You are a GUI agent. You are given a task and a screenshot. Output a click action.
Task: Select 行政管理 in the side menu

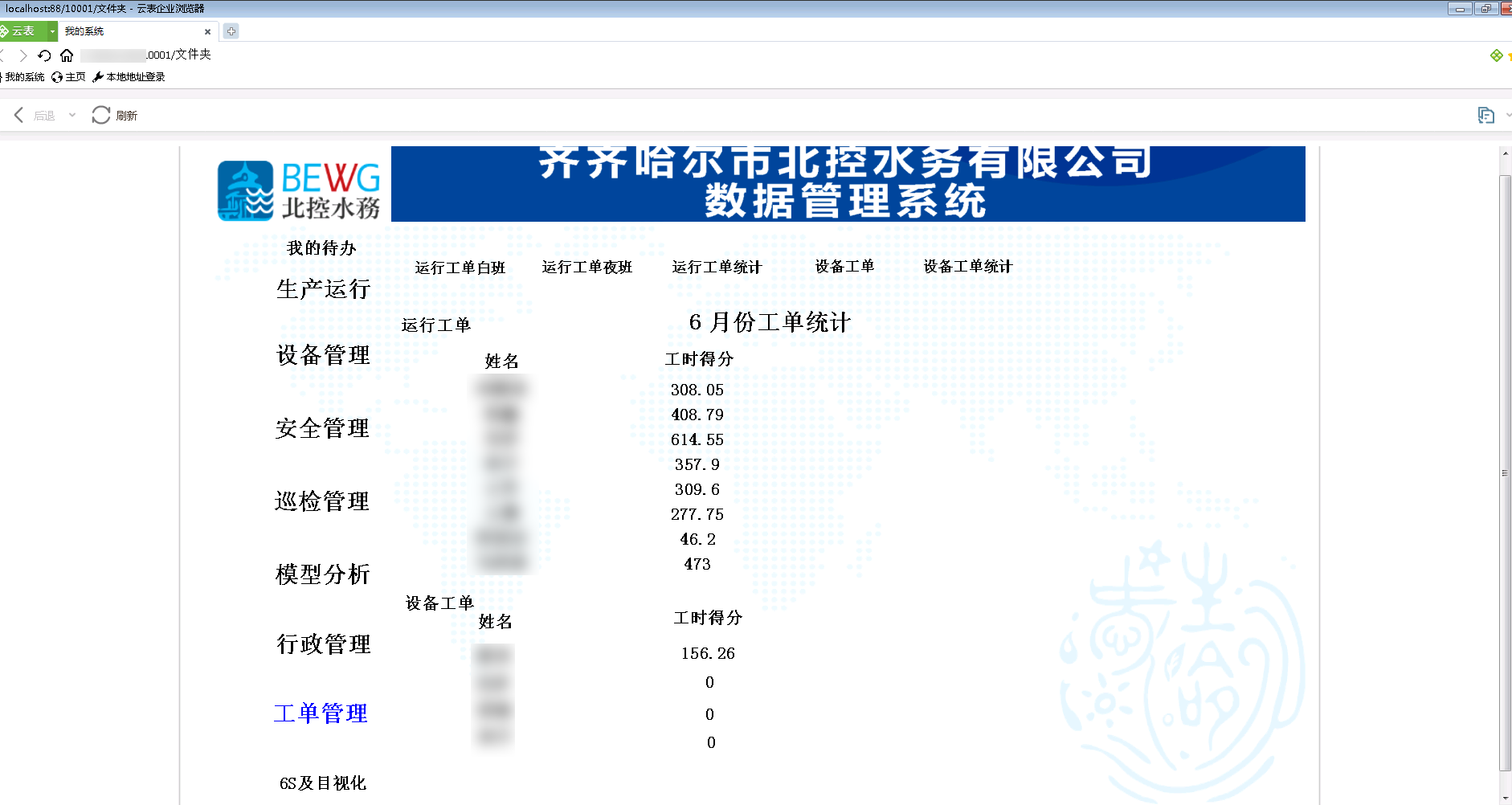click(323, 644)
